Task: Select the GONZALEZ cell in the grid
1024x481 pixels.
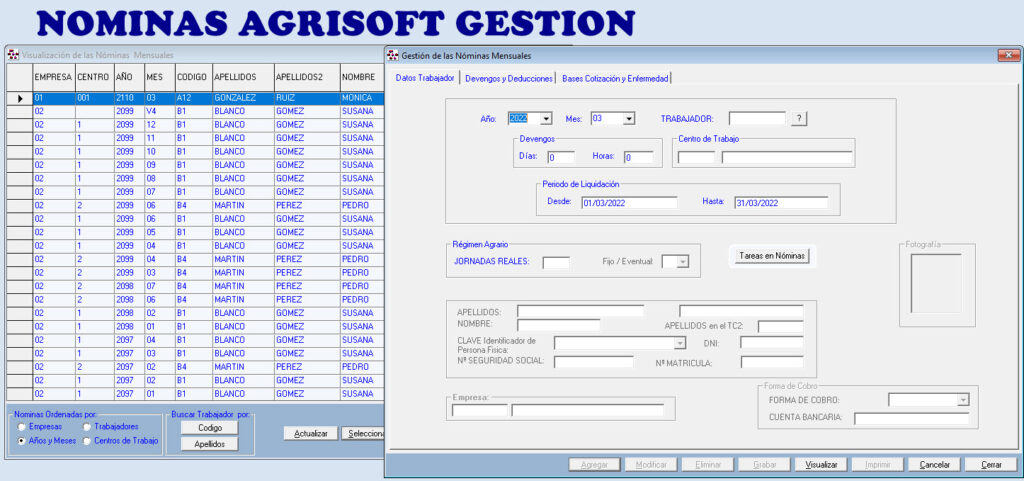Action: pos(242,99)
